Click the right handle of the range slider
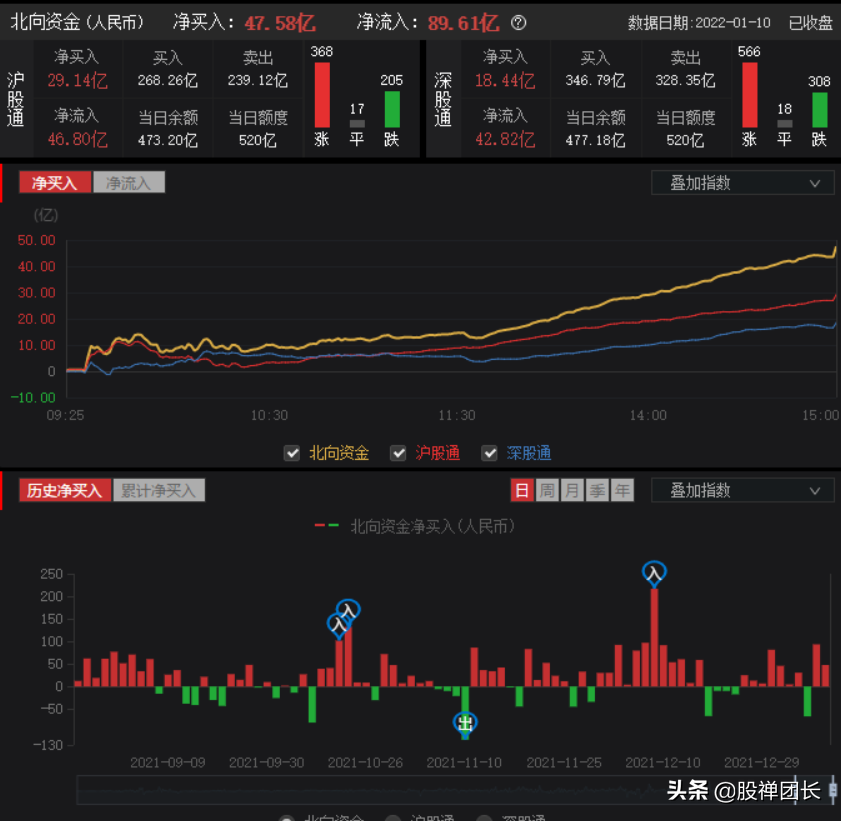The image size is (841, 821). click(x=833, y=789)
